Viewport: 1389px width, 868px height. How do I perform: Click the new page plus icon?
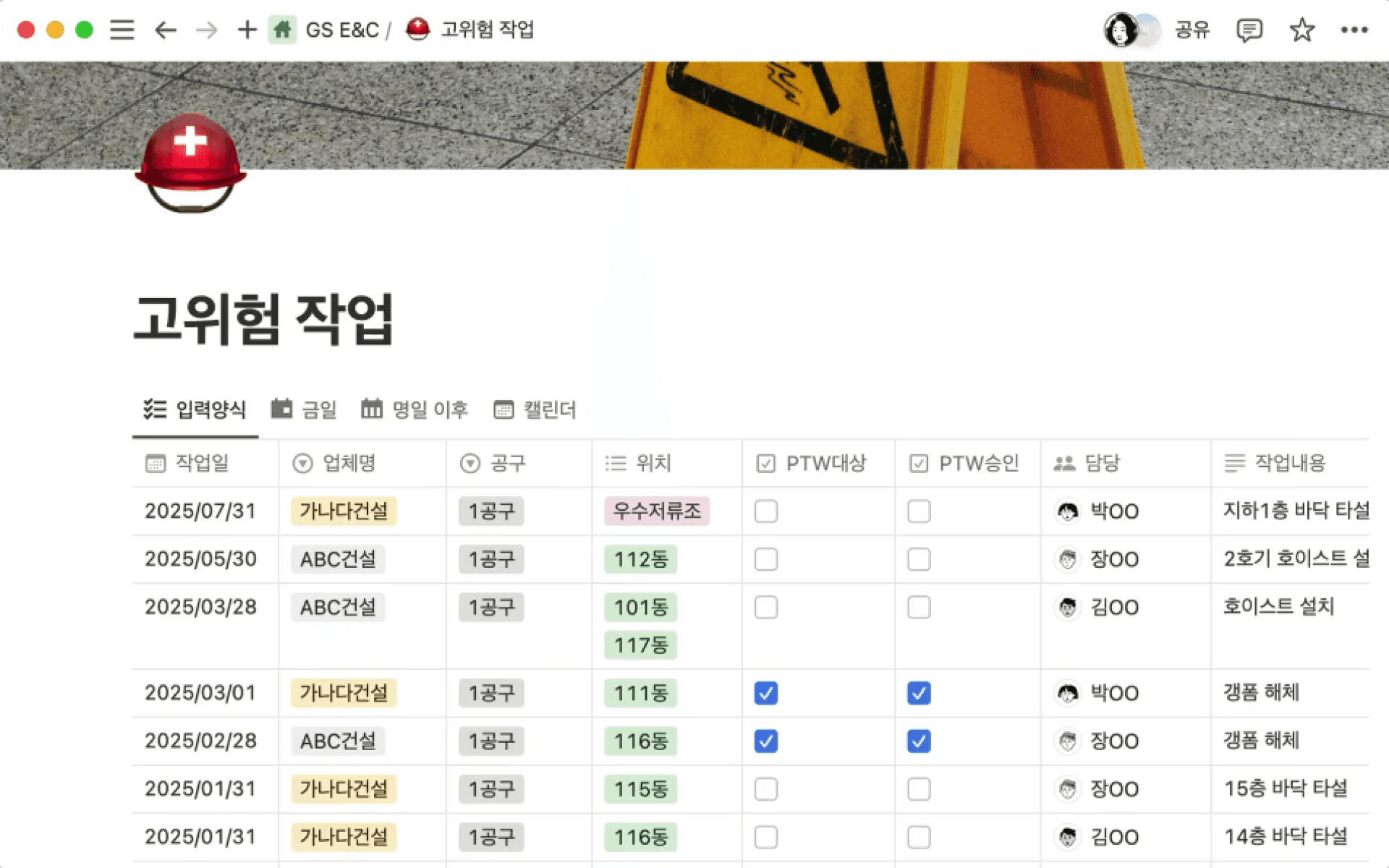pyautogui.click(x=247, y=30)
